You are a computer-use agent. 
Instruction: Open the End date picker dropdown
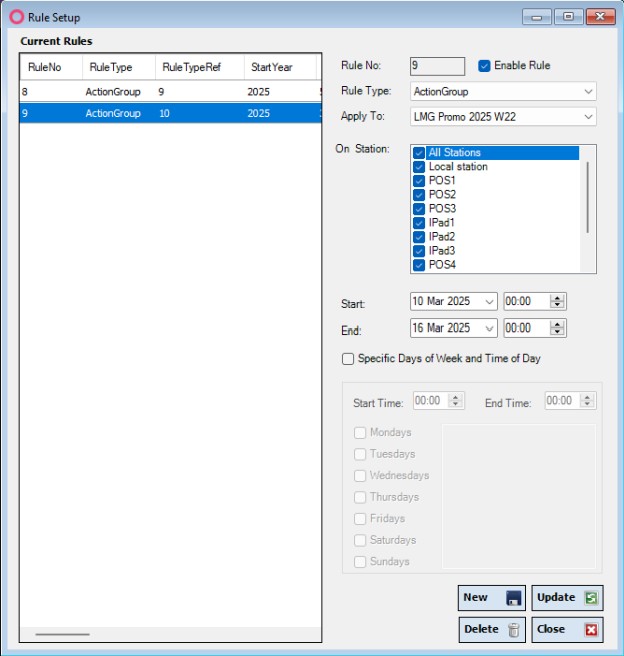coord(489,329)
